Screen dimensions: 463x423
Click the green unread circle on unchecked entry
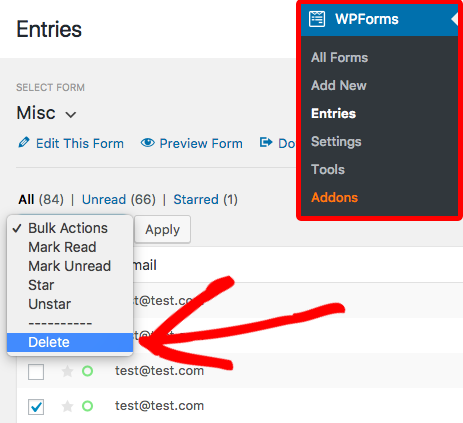[x=88, y=371]
